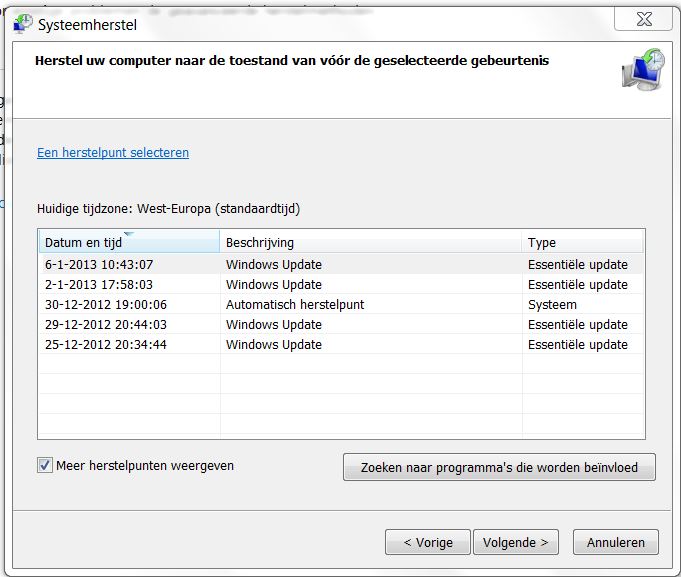Viewport: 681px width, 577px height.
Task: Click Windows Update in the 25-12-2012 row
Action: (274, 344)
